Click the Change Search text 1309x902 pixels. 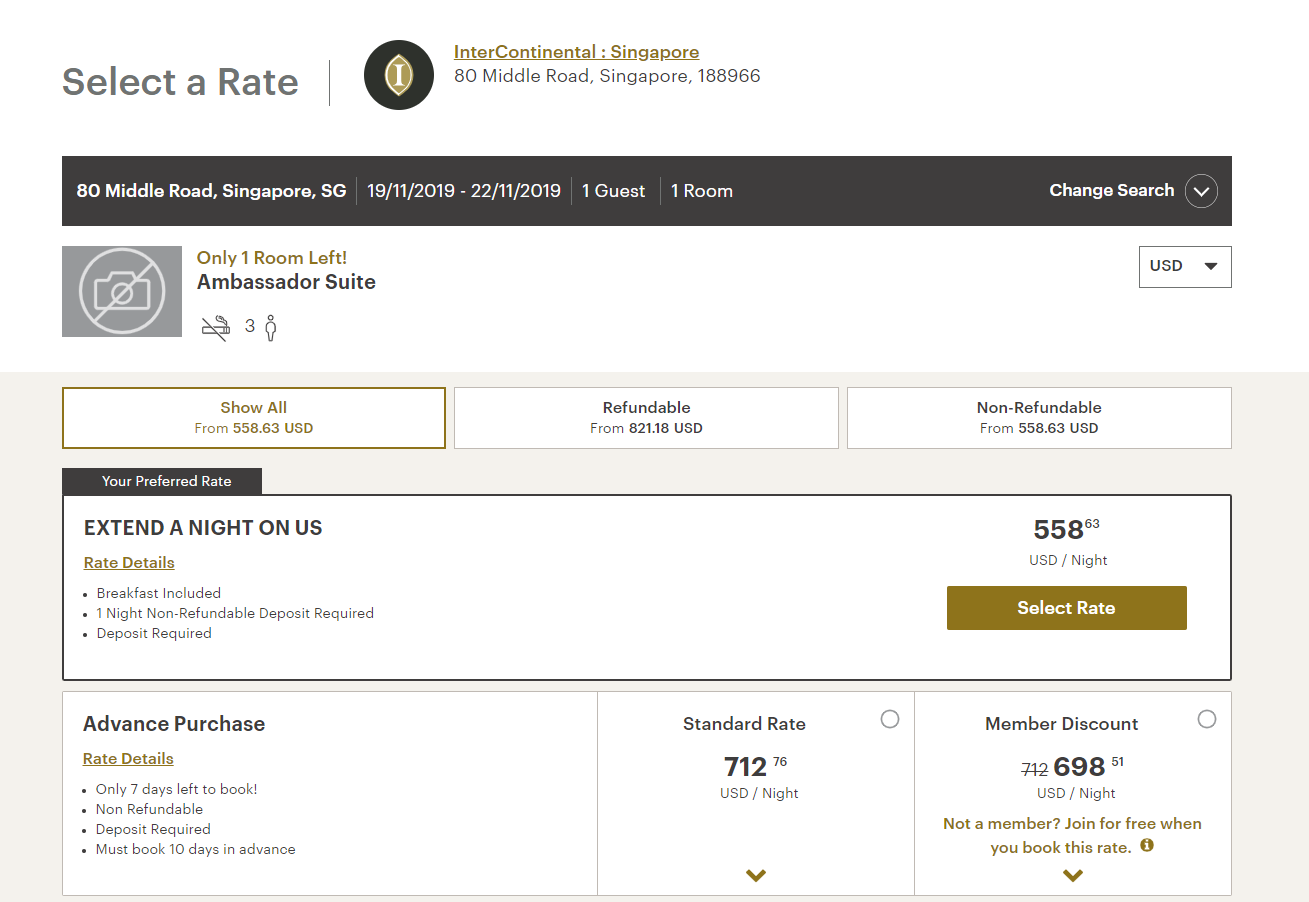[1111, 190]
